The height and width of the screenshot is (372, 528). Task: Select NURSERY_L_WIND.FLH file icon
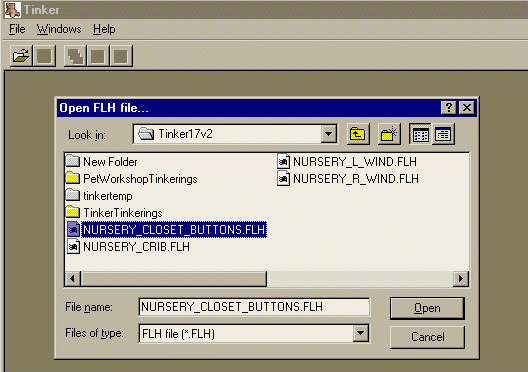coord(284,162)
